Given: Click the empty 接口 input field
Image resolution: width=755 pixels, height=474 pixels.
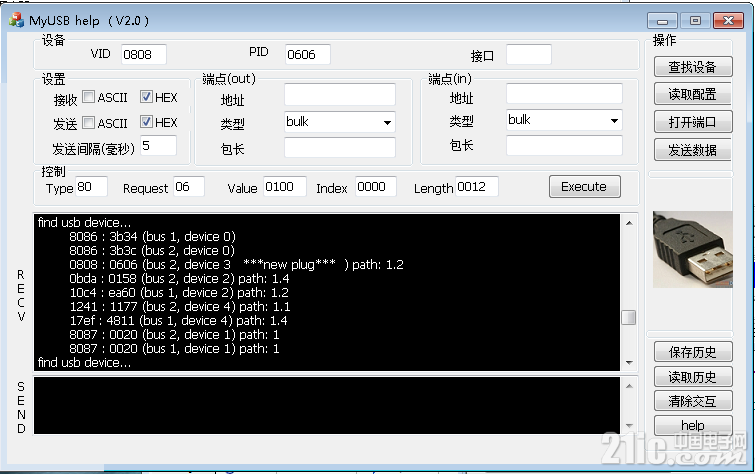Looking at the screenshot, I should pyautogui.click(x=529, y=54).
